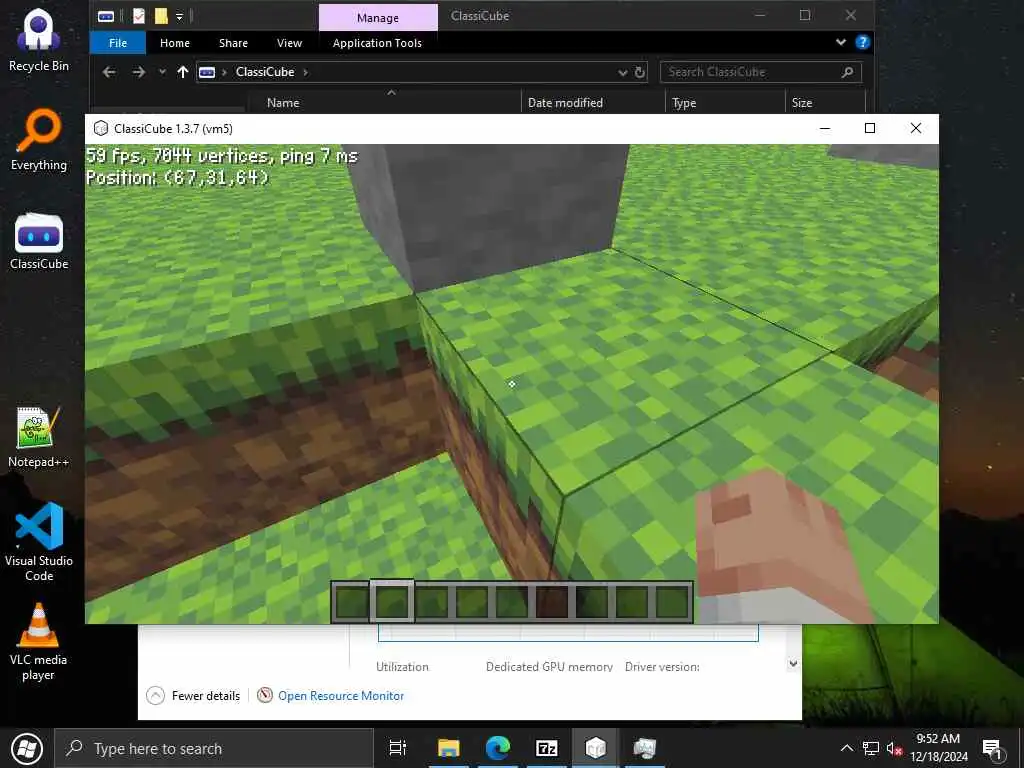Select the last hotbar slot
Screen dimensions: 1024x768
coord(672,601)
